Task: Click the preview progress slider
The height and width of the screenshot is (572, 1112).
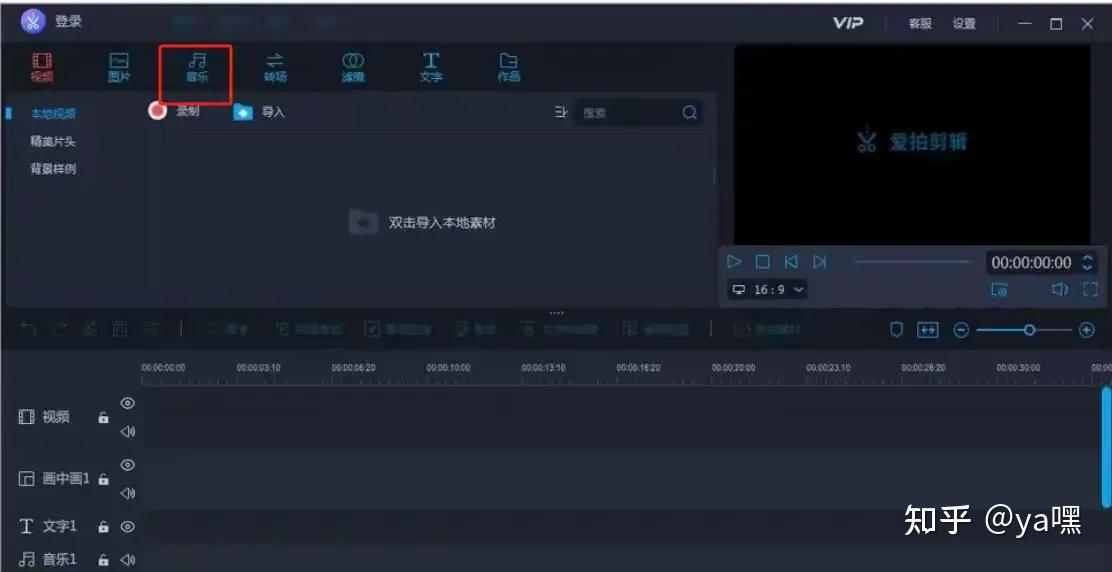Action: click(x=913, y=262)
